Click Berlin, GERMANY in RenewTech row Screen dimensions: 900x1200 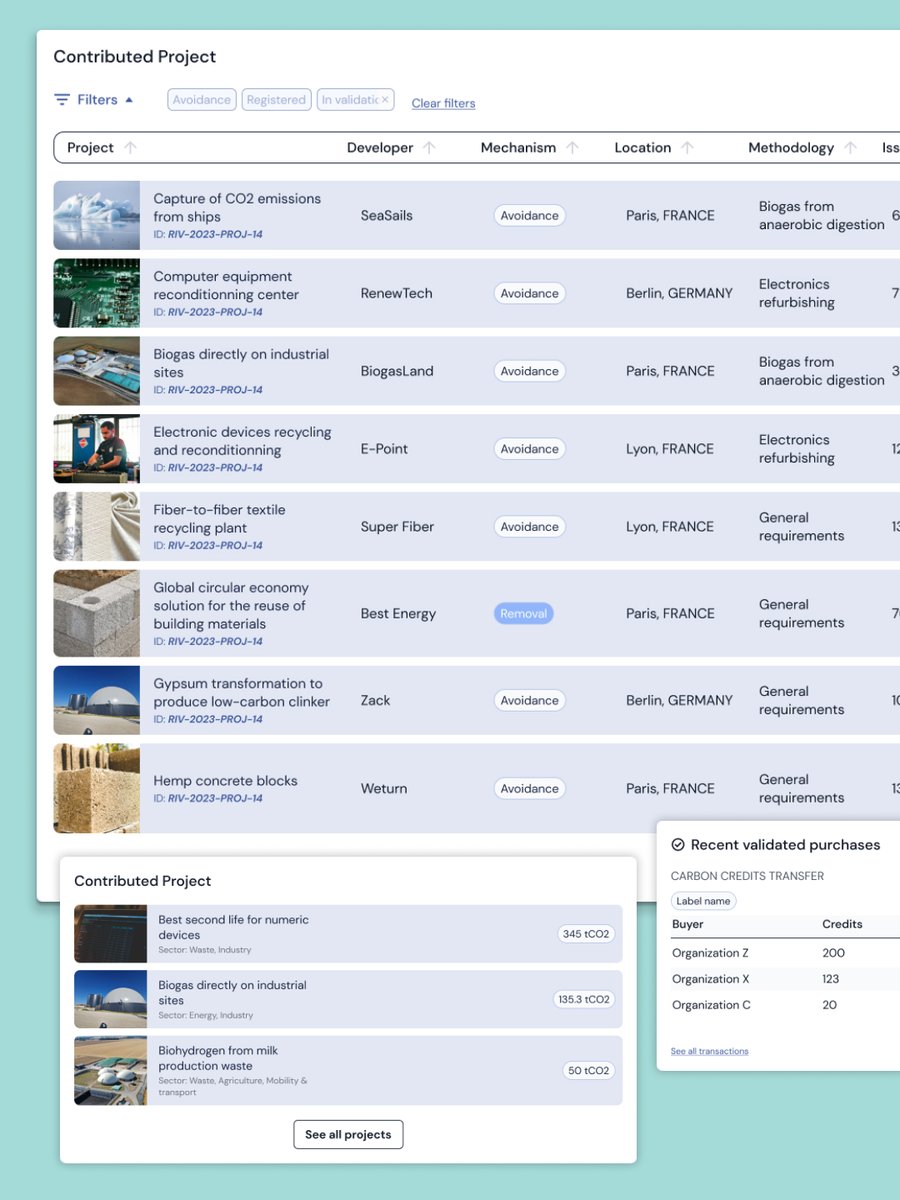[679, 293]
